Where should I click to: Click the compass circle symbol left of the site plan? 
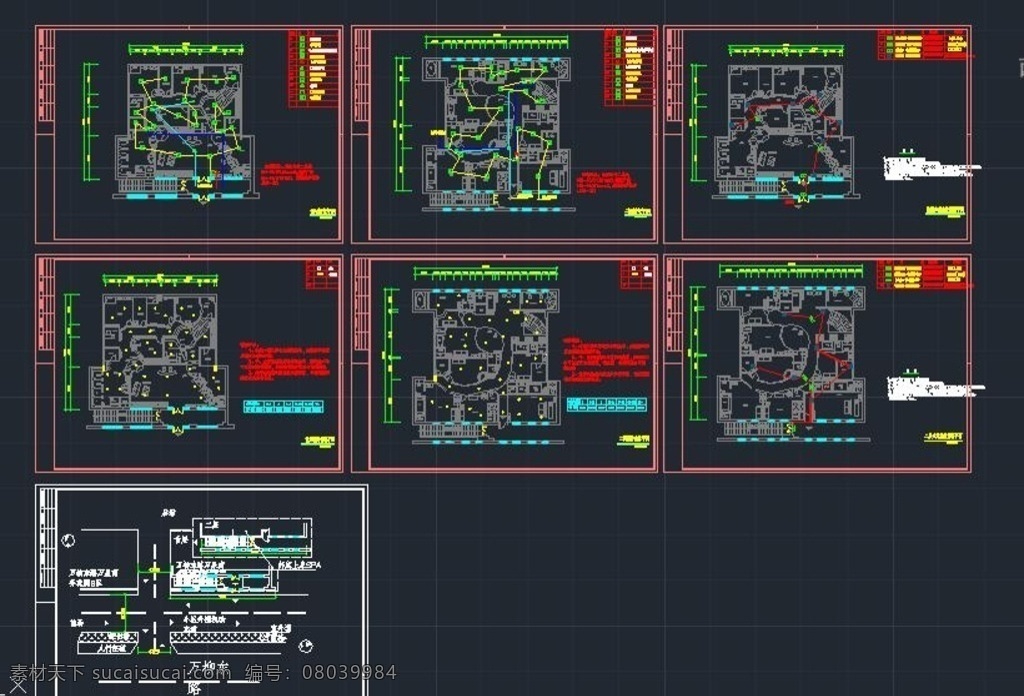click(x=68, y=541)
